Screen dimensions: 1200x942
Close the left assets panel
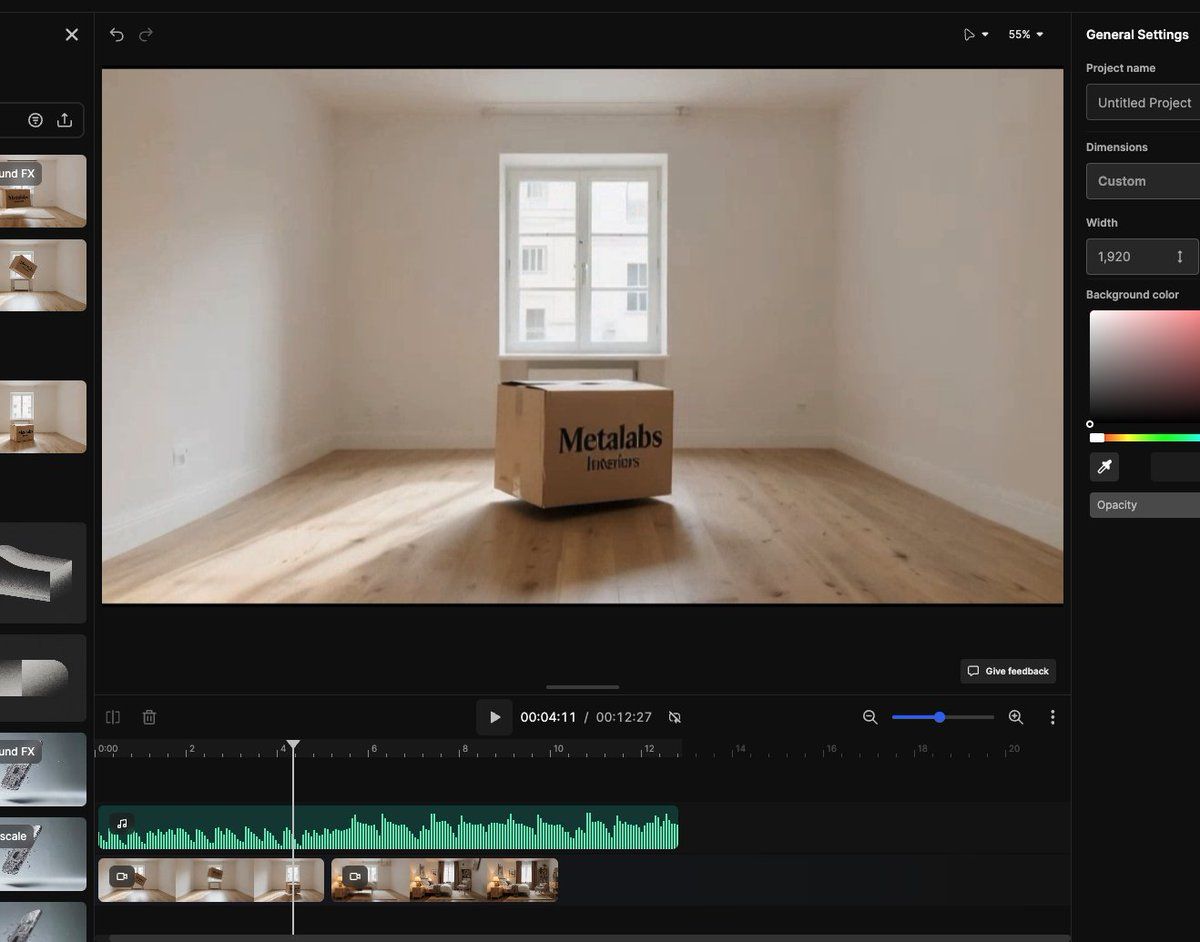point(72,34)
